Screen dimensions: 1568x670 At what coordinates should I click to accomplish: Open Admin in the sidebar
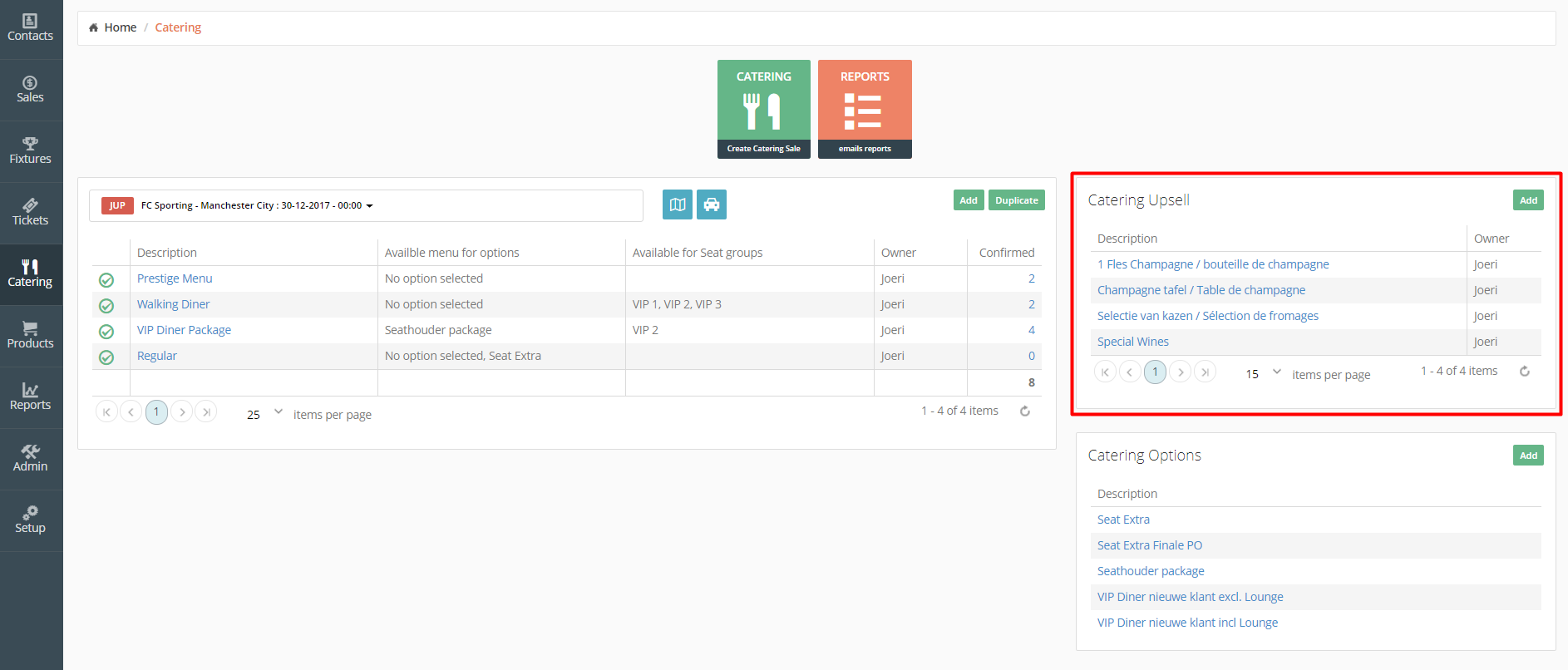click(x=31, y=460)
